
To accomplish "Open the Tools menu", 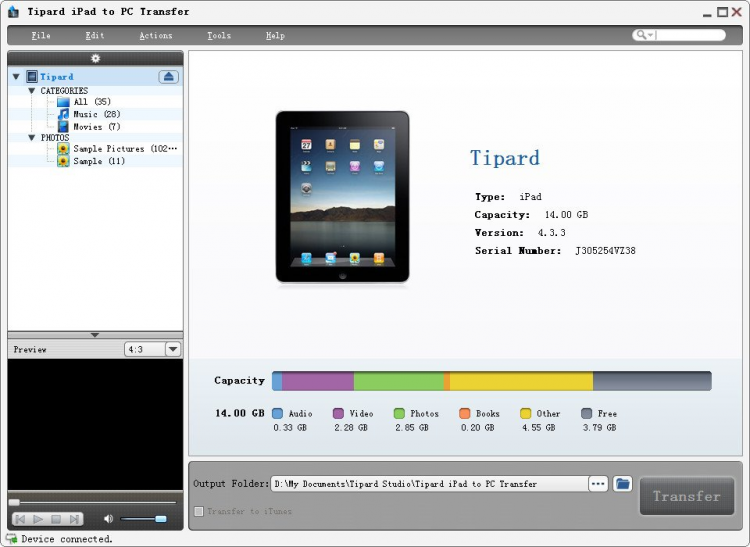I will click(x=219, y=35).
